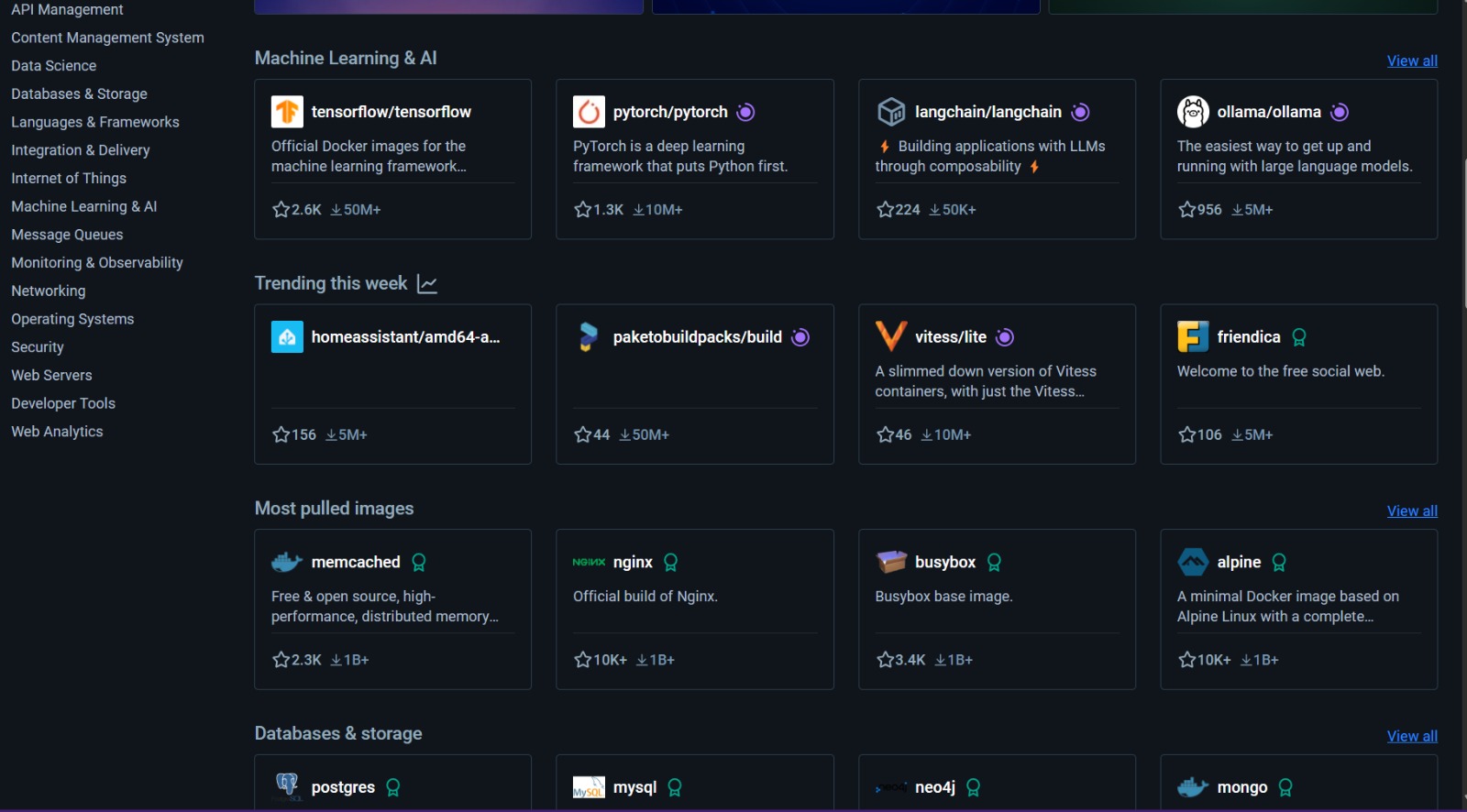Click the verified publisher badge next to pytorch/pytorch
The width and height of the screenshot is (1467, 812).
[x=746, y=112]
